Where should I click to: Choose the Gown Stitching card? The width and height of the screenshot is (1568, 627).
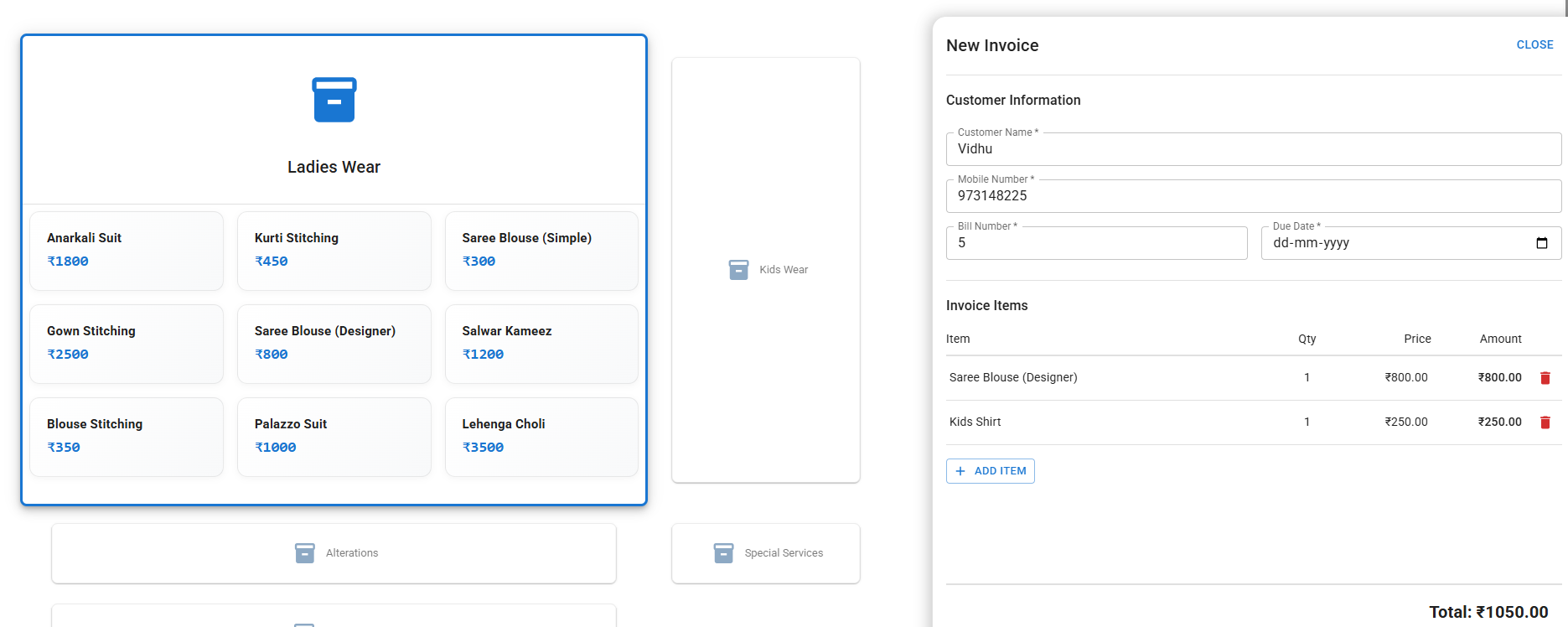coord(127,344)
